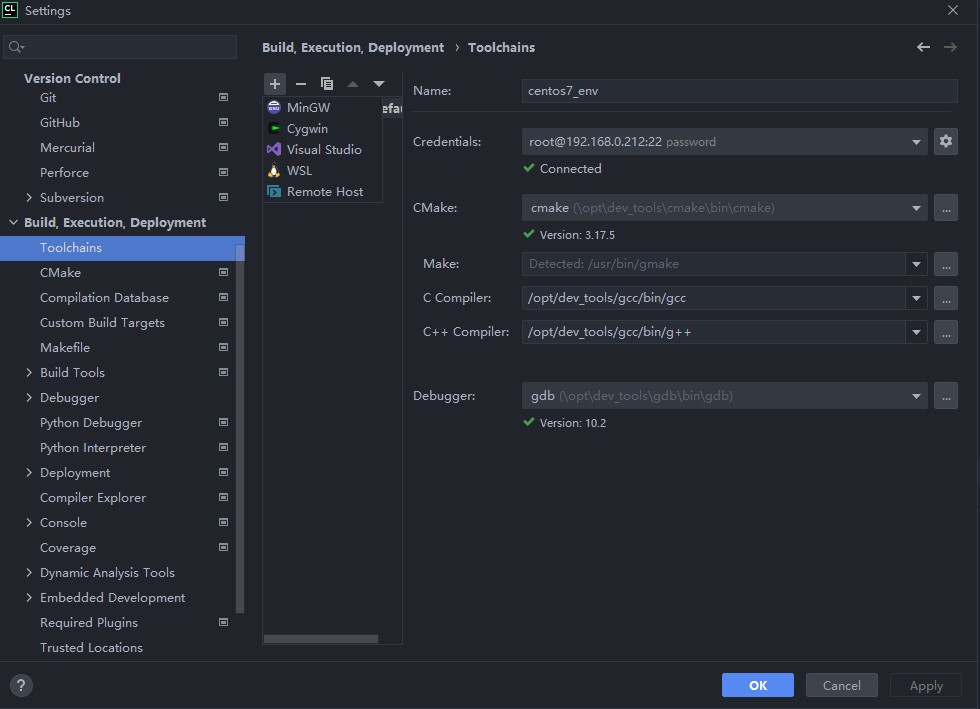The image size is (980, 709).
Task: Click the project-level icon beside Compilation Database
Action: click(223, 298)
